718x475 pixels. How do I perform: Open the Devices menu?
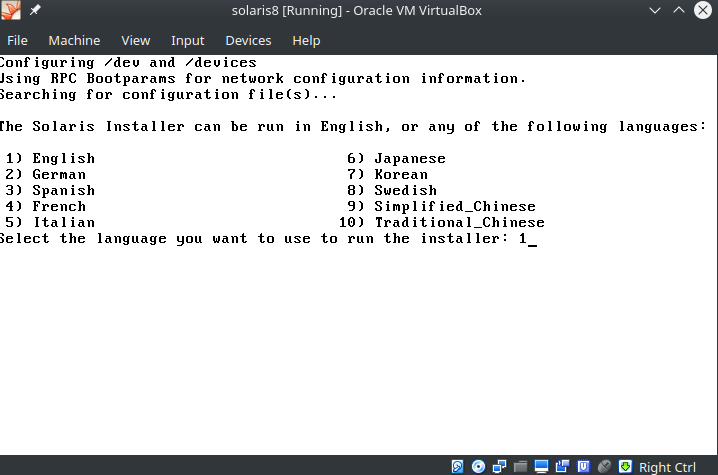[248, 40]
